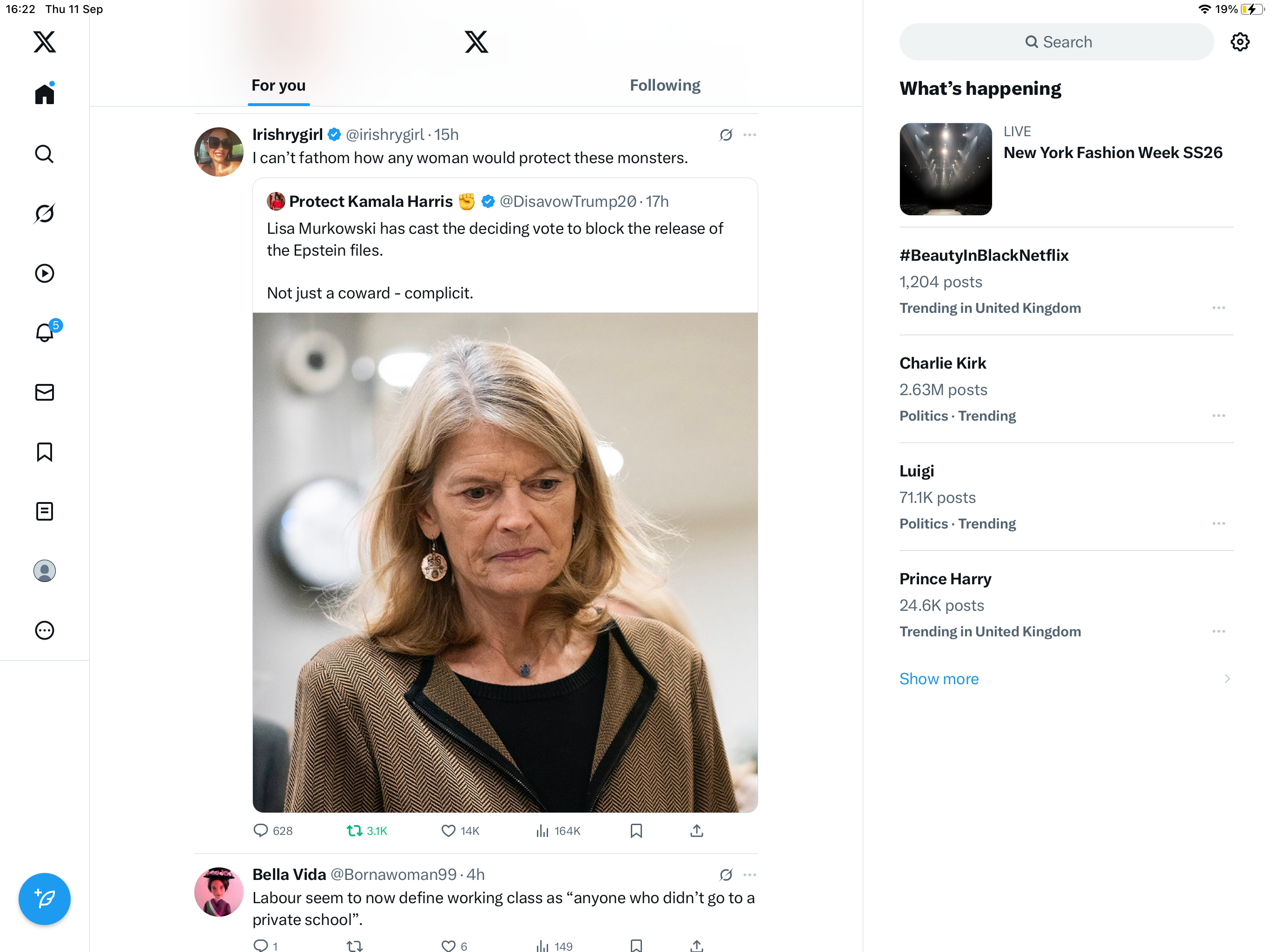Open more options on Irishrygirl post
This screenshot has width=1270, height=952.
click(x=749, y=135)
